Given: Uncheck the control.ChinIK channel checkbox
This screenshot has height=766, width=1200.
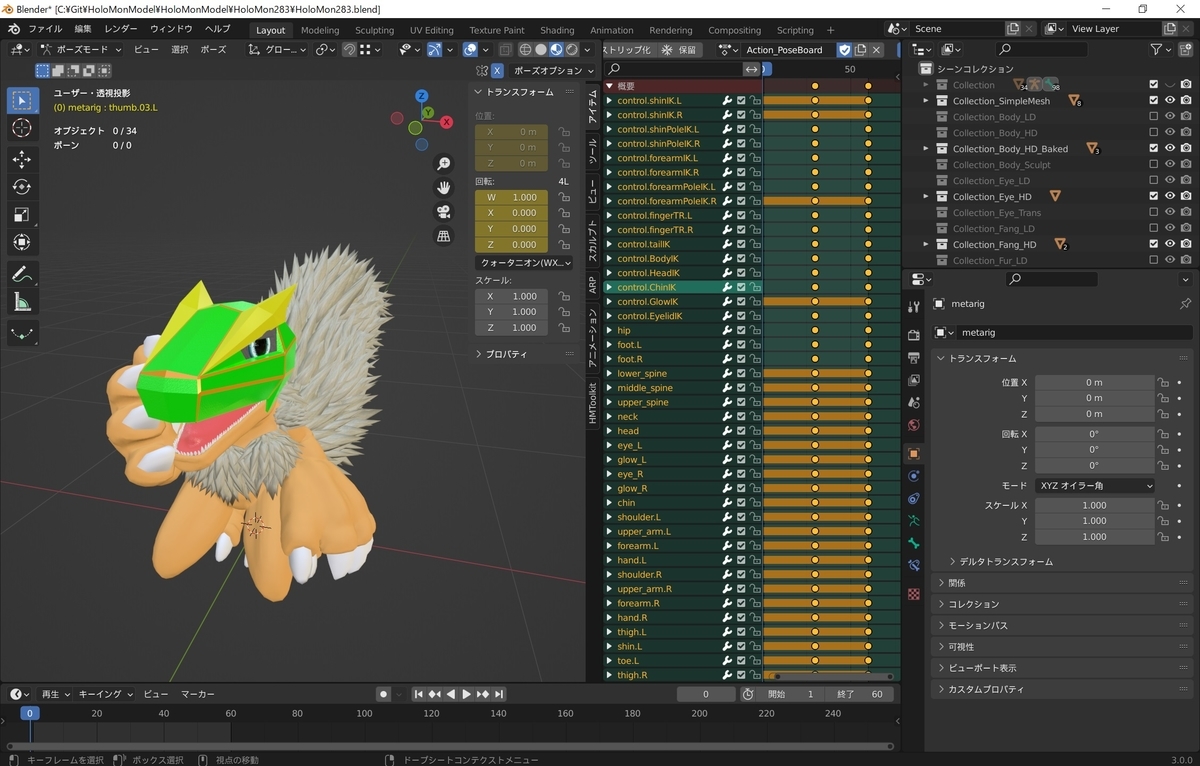Looking at the screenshot, I should [741, 287].
